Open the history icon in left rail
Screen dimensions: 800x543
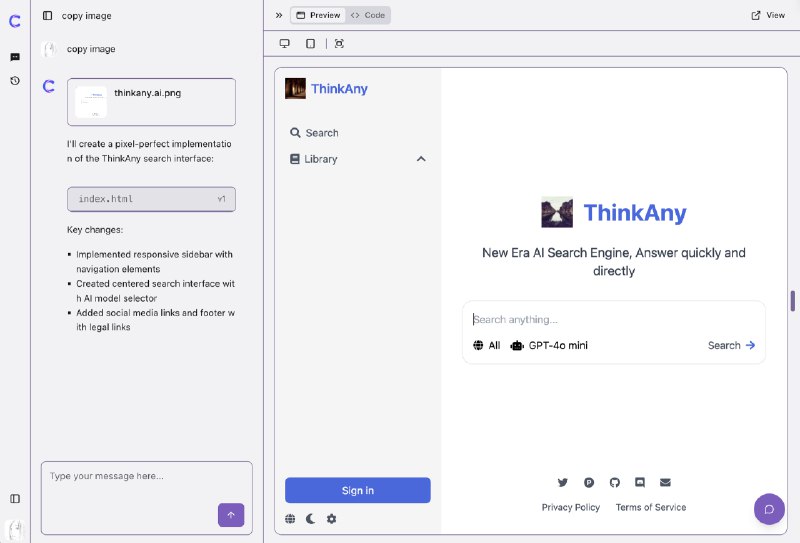pos(15,81)
